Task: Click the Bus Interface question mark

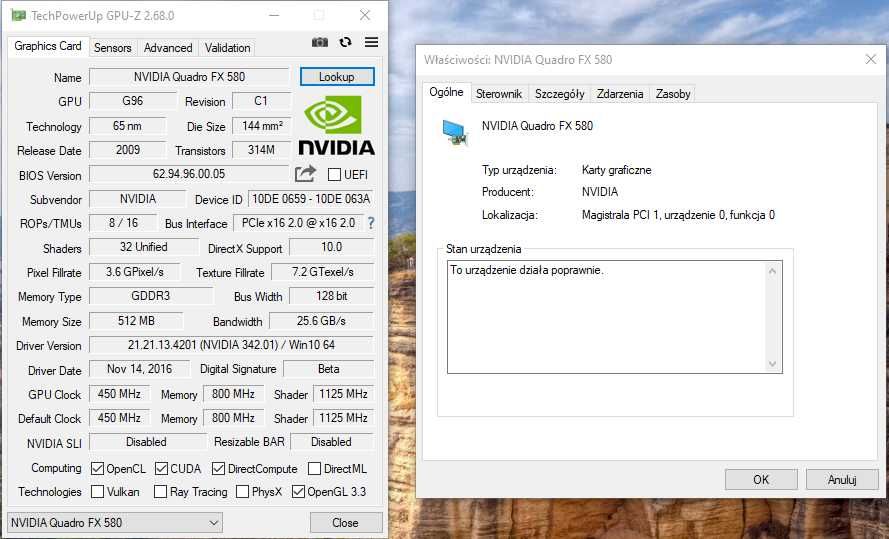Action: pyautogui.click(x=371, y=223)
